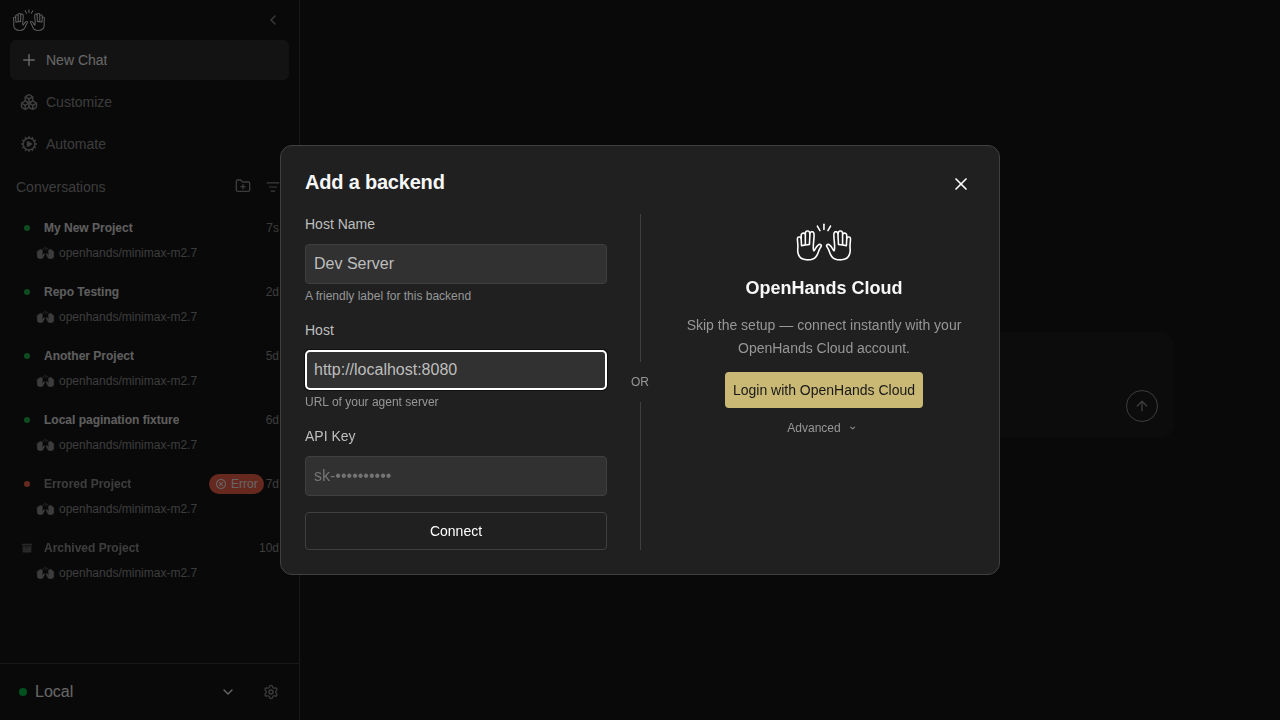1280x720 pixels.
Task: Click the new folder icon beside Conversations
Action: 243,186
